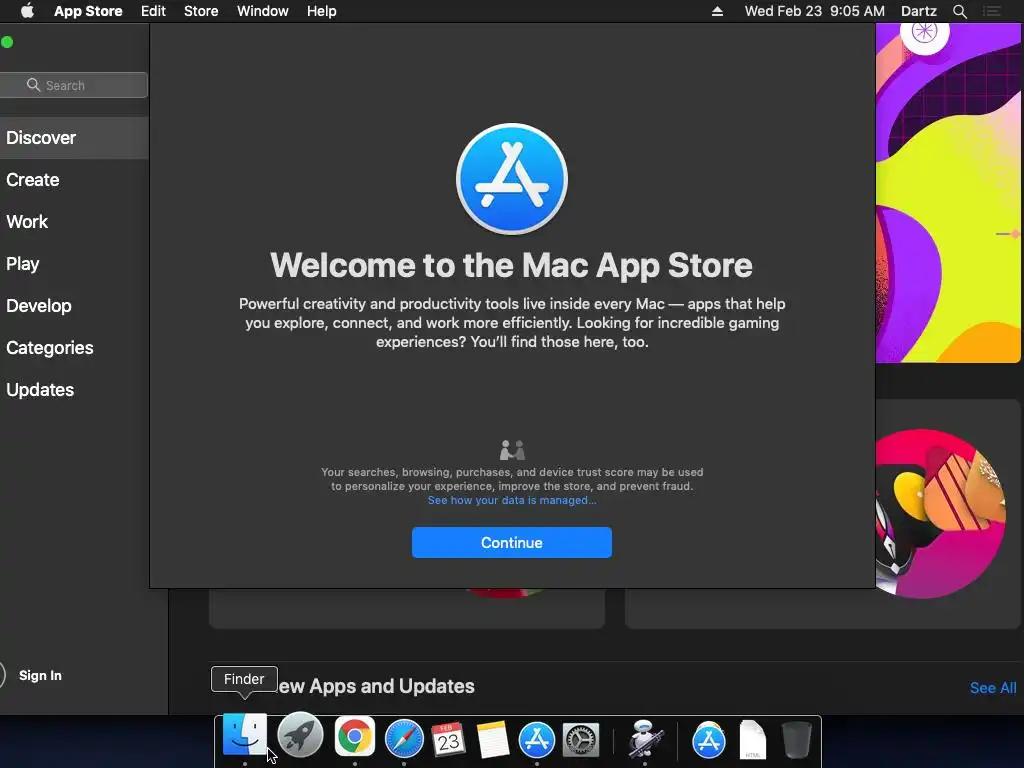The height and width of the screenshot is (768, 1024).
Task: Open the colorful featured artwork banner
Action: pos(948,193)
